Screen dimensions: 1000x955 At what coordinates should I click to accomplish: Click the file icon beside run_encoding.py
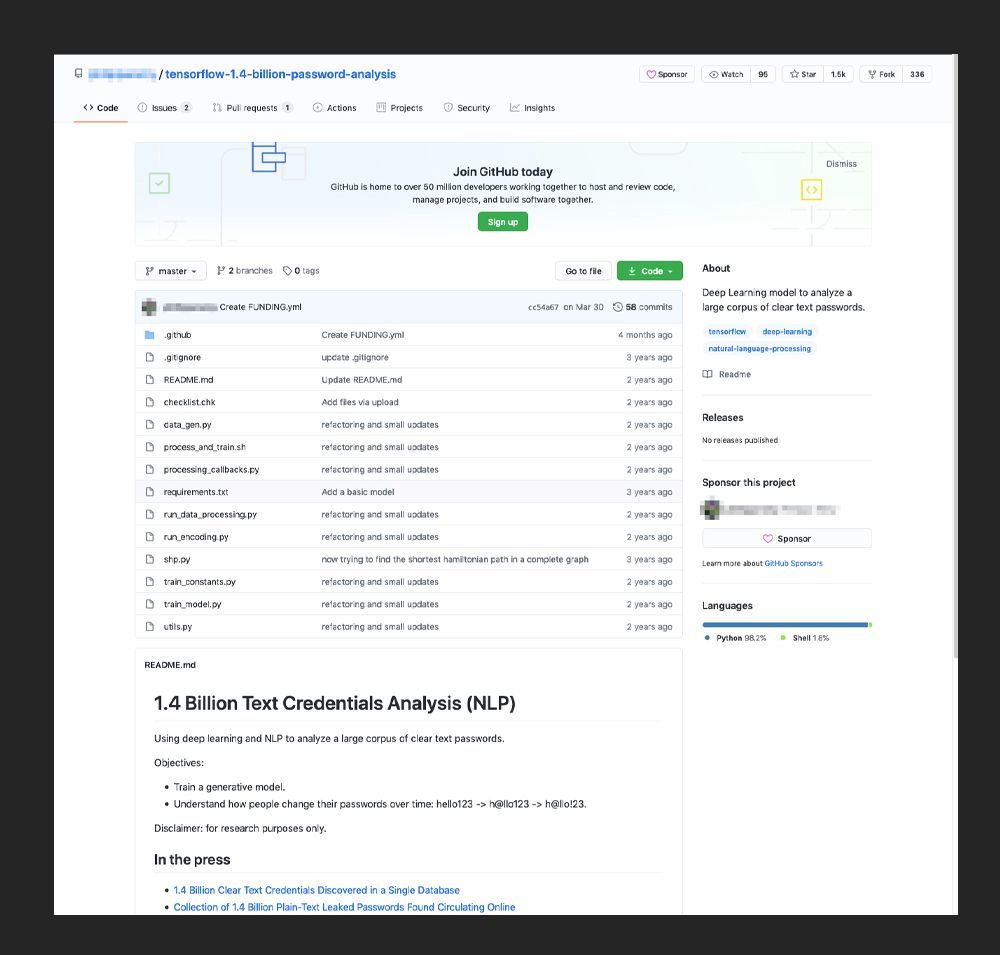[150, 537]
